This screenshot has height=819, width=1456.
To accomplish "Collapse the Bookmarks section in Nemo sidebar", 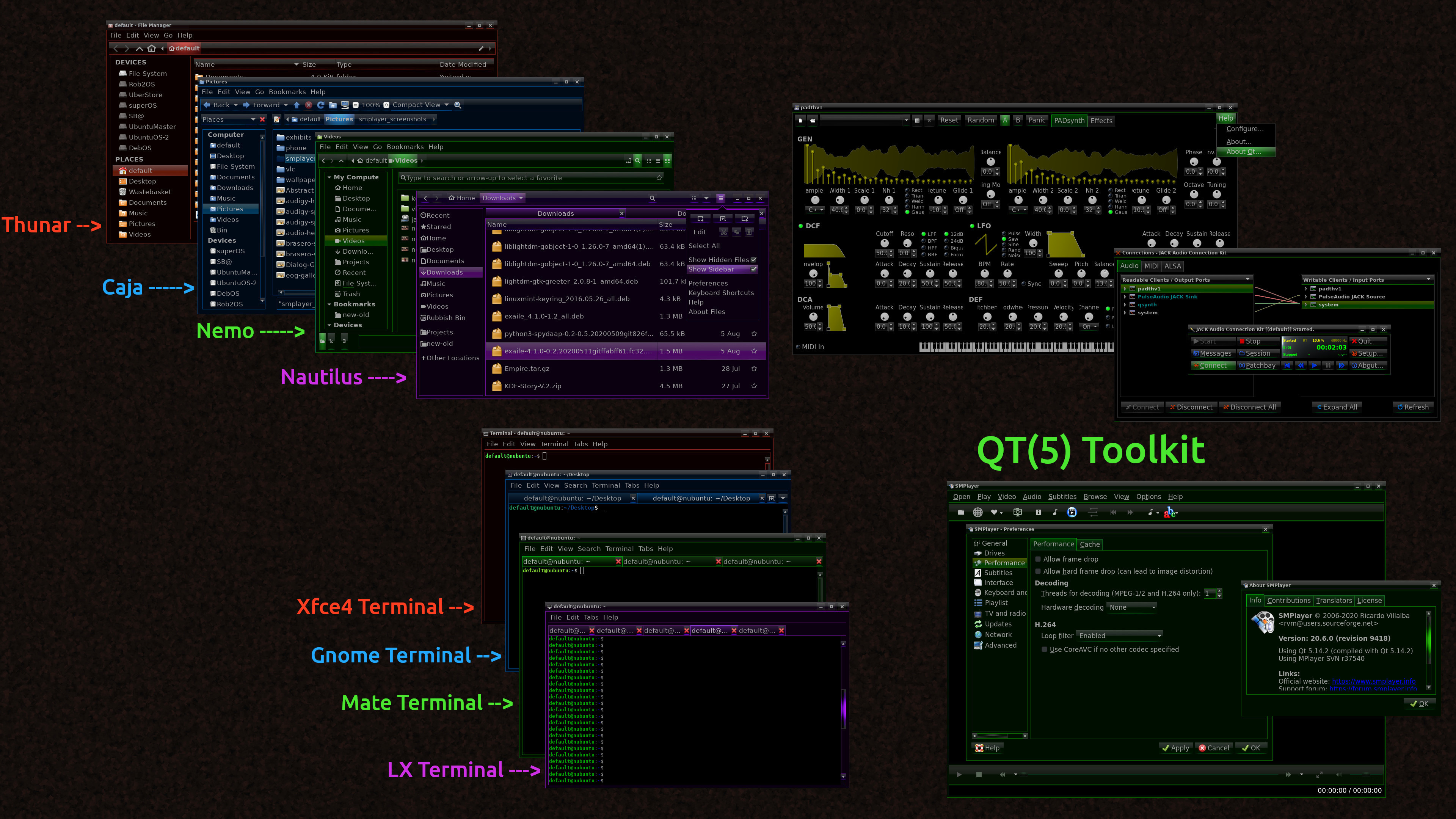I will pyautogui.click(x=329, y=304).
